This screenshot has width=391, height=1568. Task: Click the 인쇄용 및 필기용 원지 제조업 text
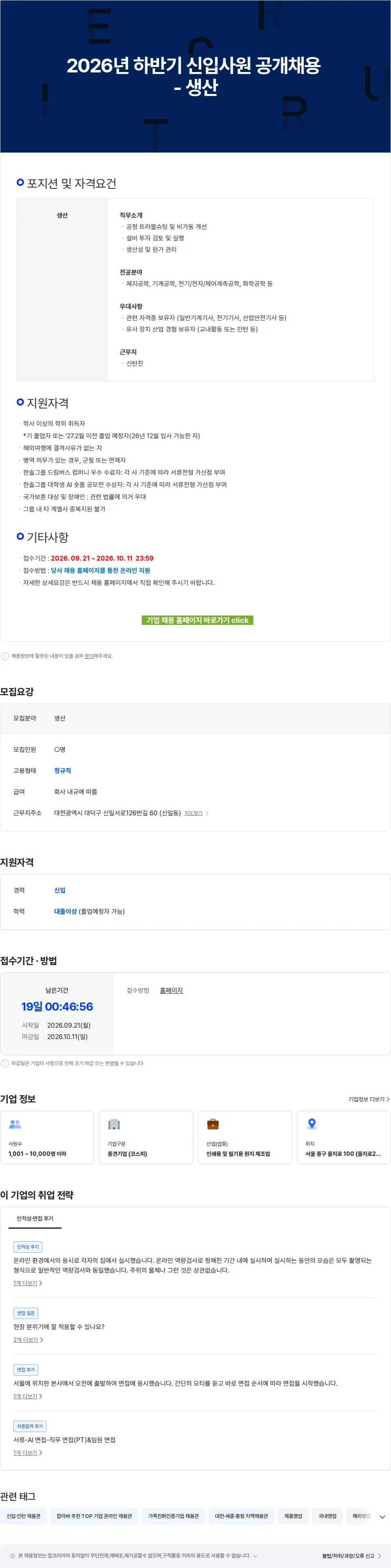238,1153
